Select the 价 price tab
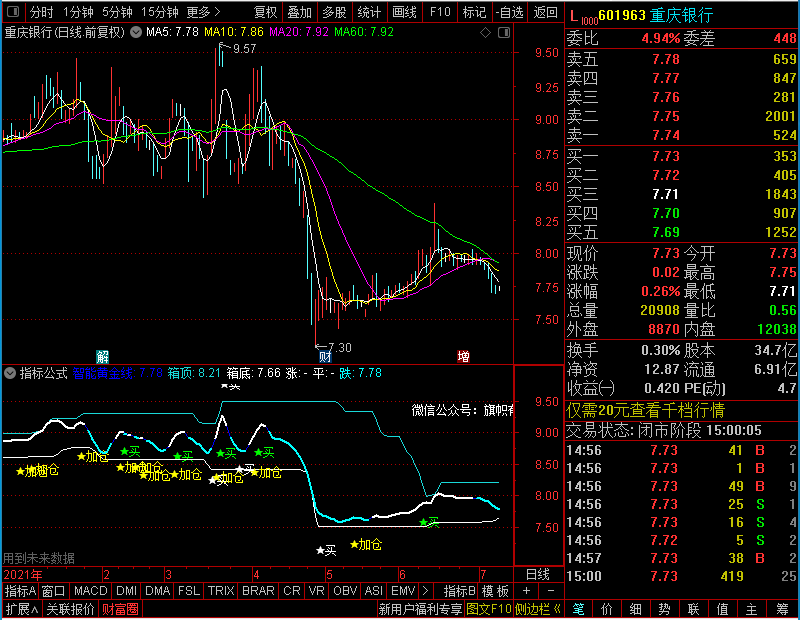The width and height of the screenshot is (800, 620). (607, 609)
